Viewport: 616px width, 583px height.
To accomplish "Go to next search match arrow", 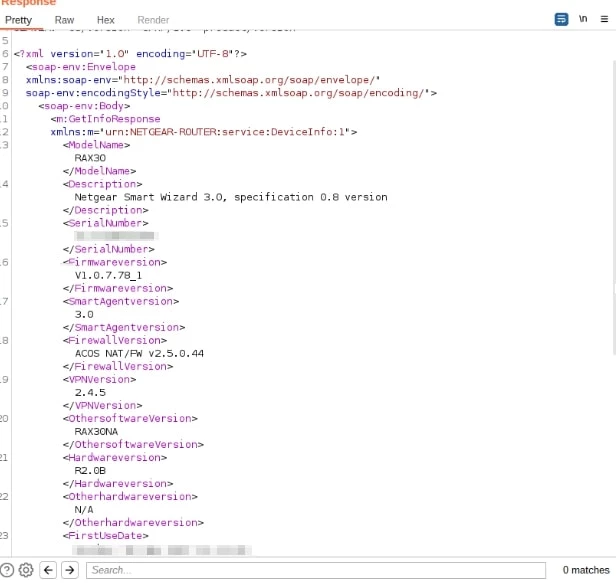I will click(x=70, y=570).
